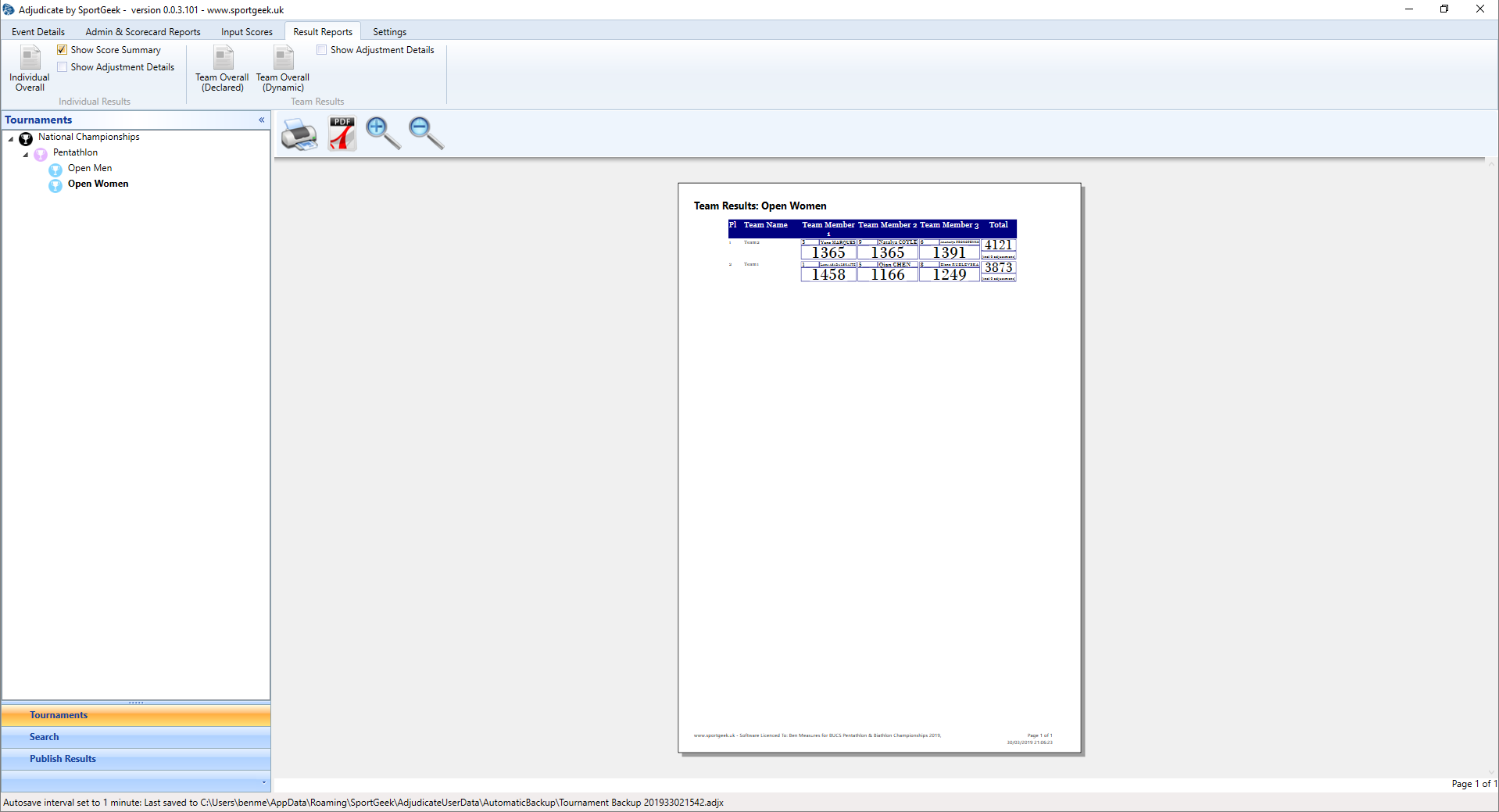Zoom in on the report preview
Viewport: 1499px width, 812px height.
[383, 134]
